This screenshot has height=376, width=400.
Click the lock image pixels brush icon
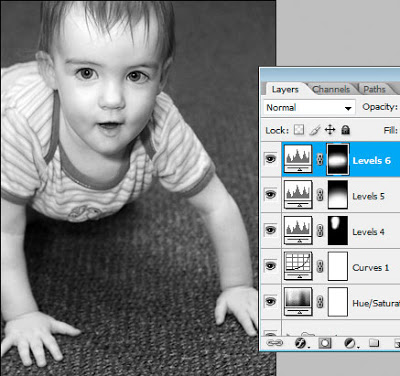pos(315,130)
